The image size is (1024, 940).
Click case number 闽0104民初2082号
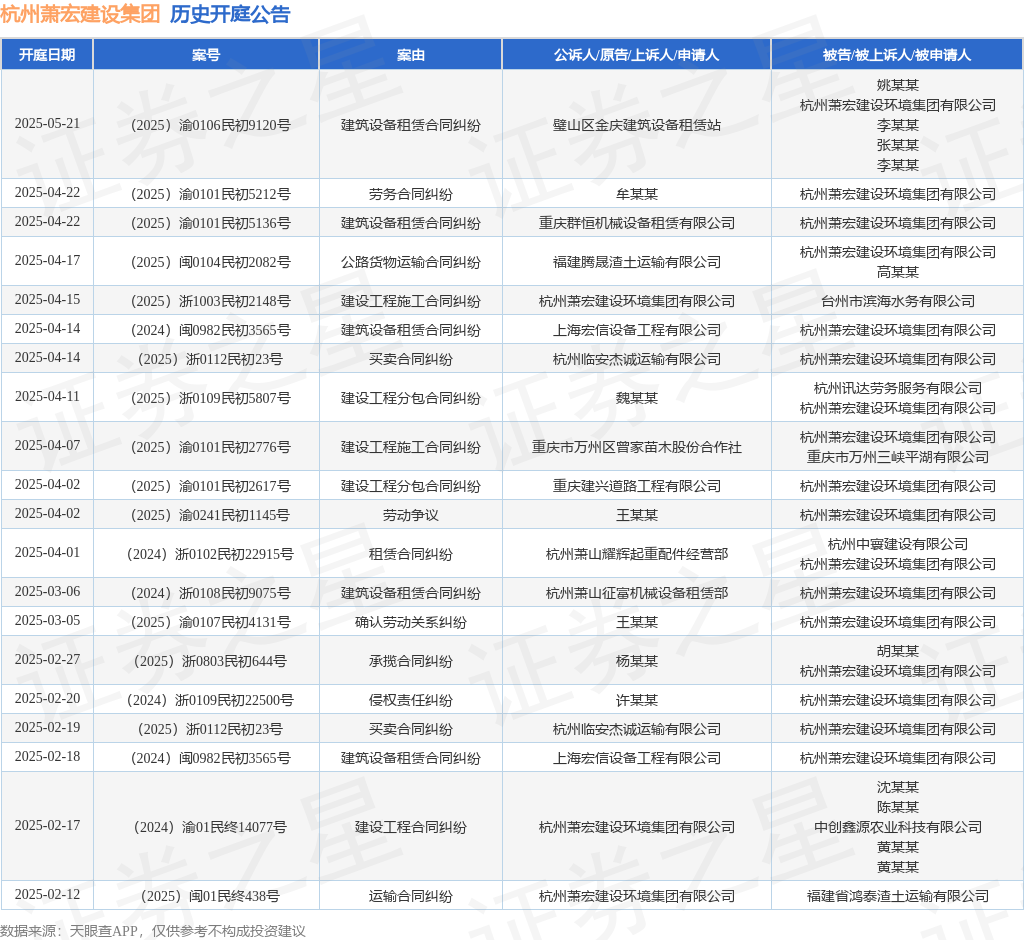click(210, 262)
